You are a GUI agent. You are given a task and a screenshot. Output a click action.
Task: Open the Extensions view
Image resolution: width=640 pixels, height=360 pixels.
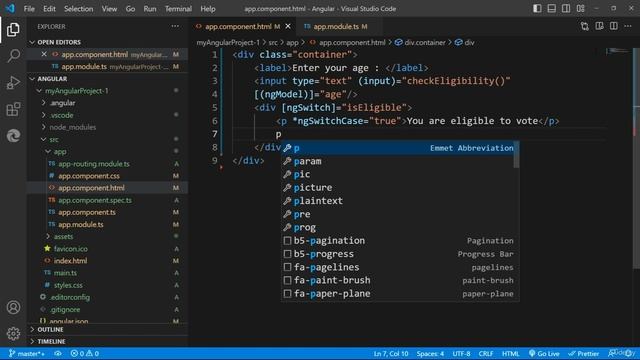[x=13, y=109]
